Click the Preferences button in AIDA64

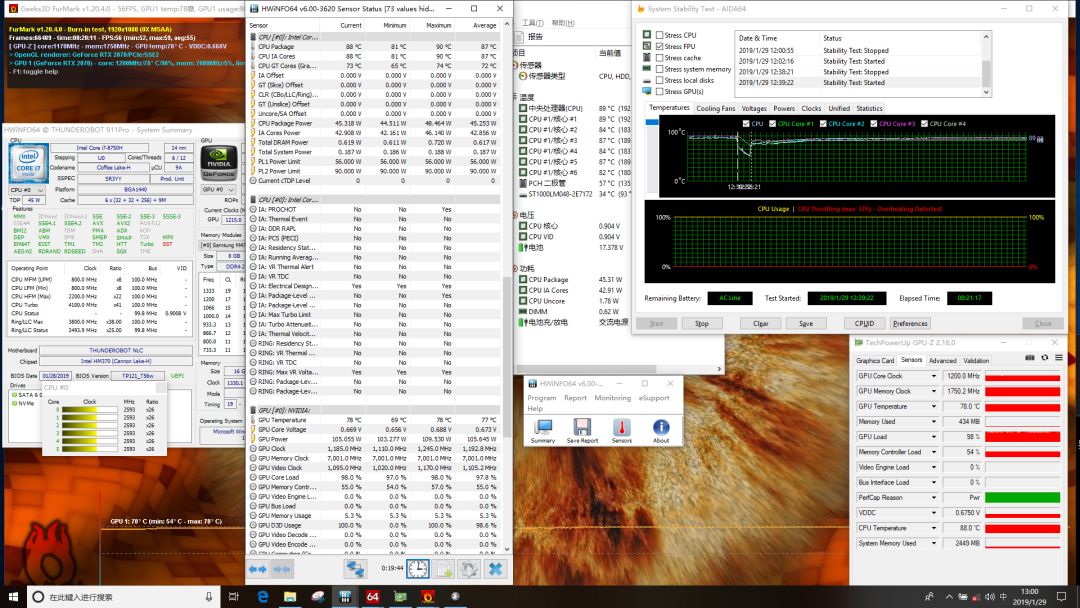click(910, 323)
